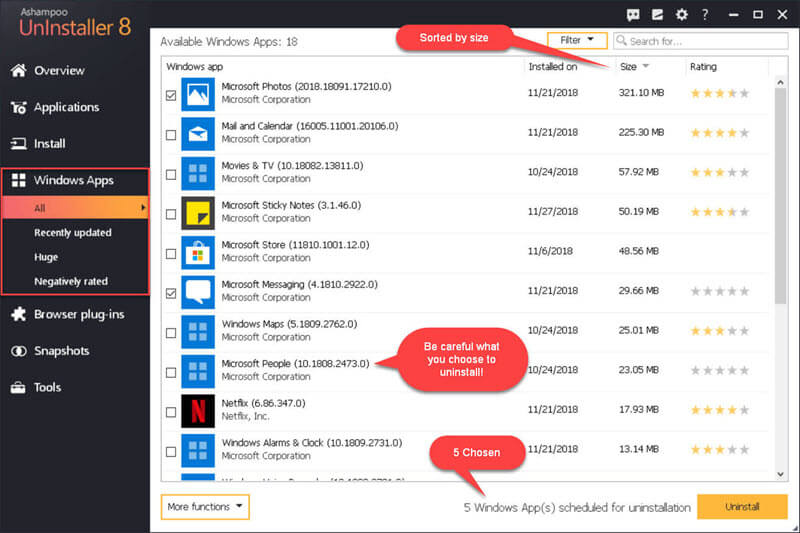Check the Netflix checkbox
Viewport: 800px width, 533px height.
[x=171, y=412]
